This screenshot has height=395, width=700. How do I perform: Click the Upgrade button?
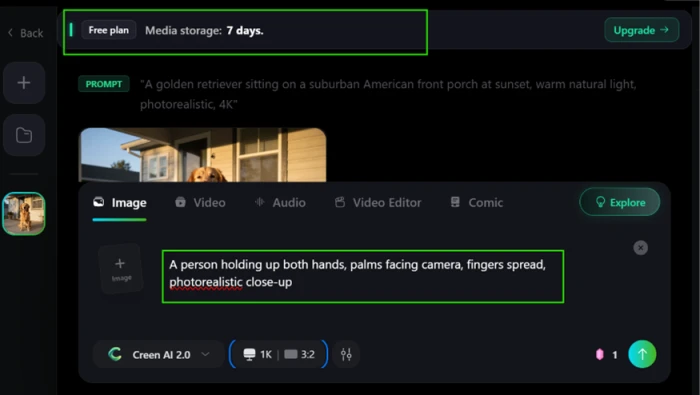(642, 30)
